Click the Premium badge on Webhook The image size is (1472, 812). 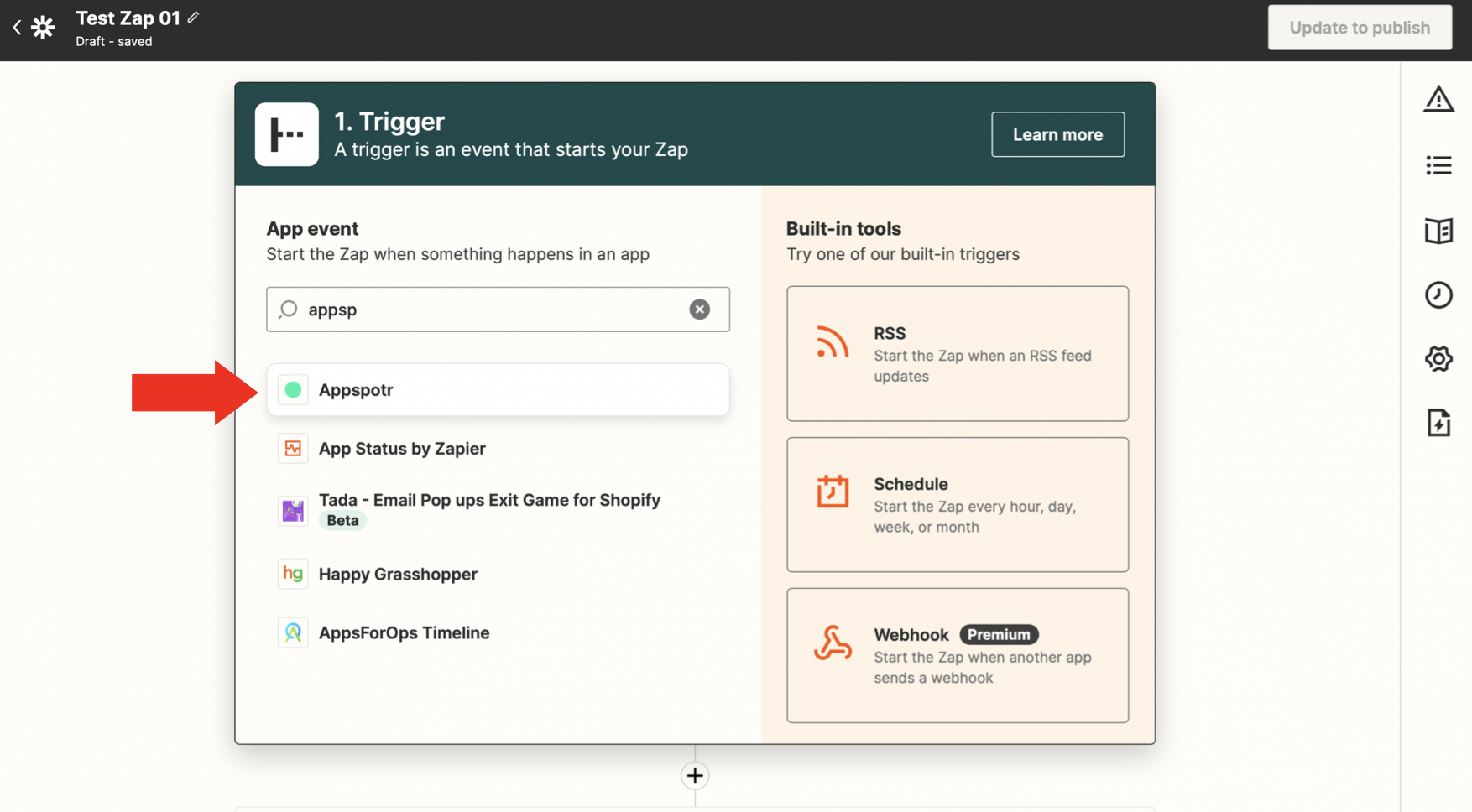(x=999, y=635)
